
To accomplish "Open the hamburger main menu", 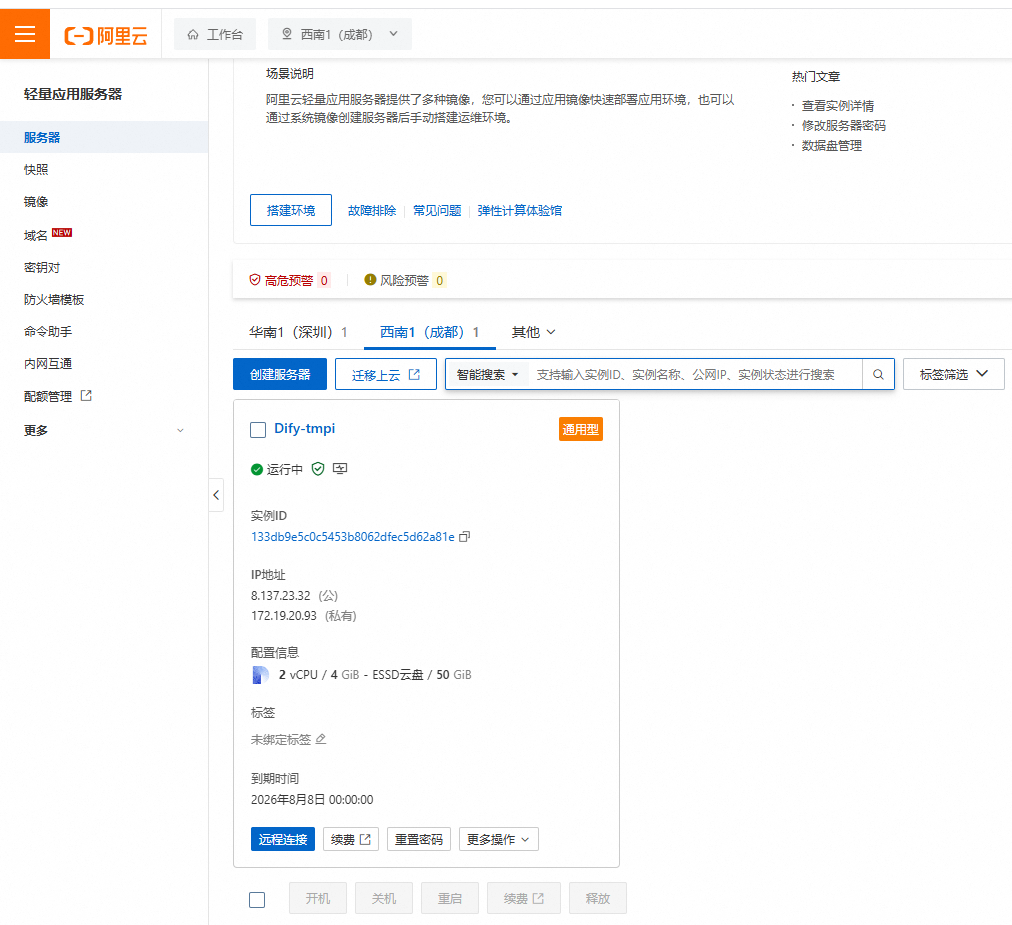I will tap(25, 34).
